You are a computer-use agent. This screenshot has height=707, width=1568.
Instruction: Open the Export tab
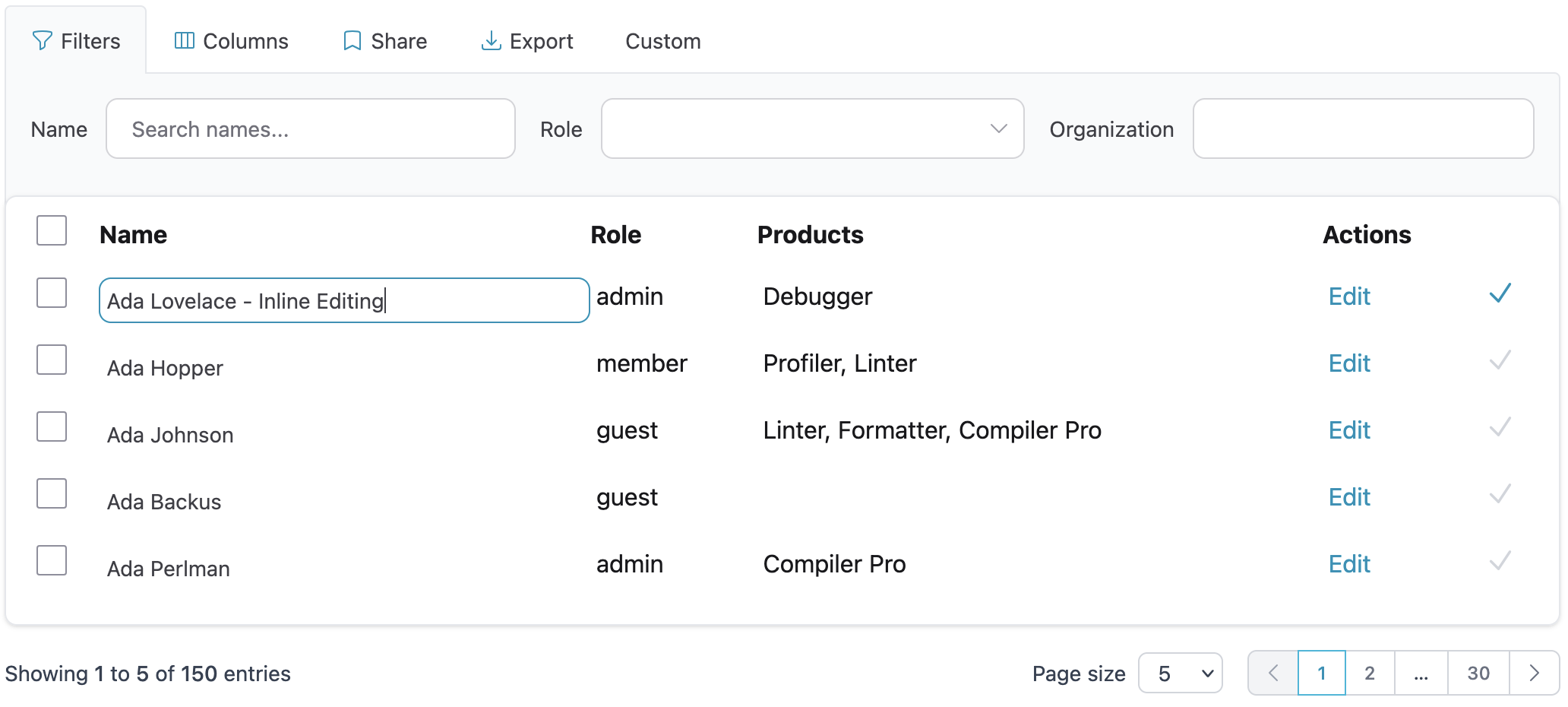point(526,40)
